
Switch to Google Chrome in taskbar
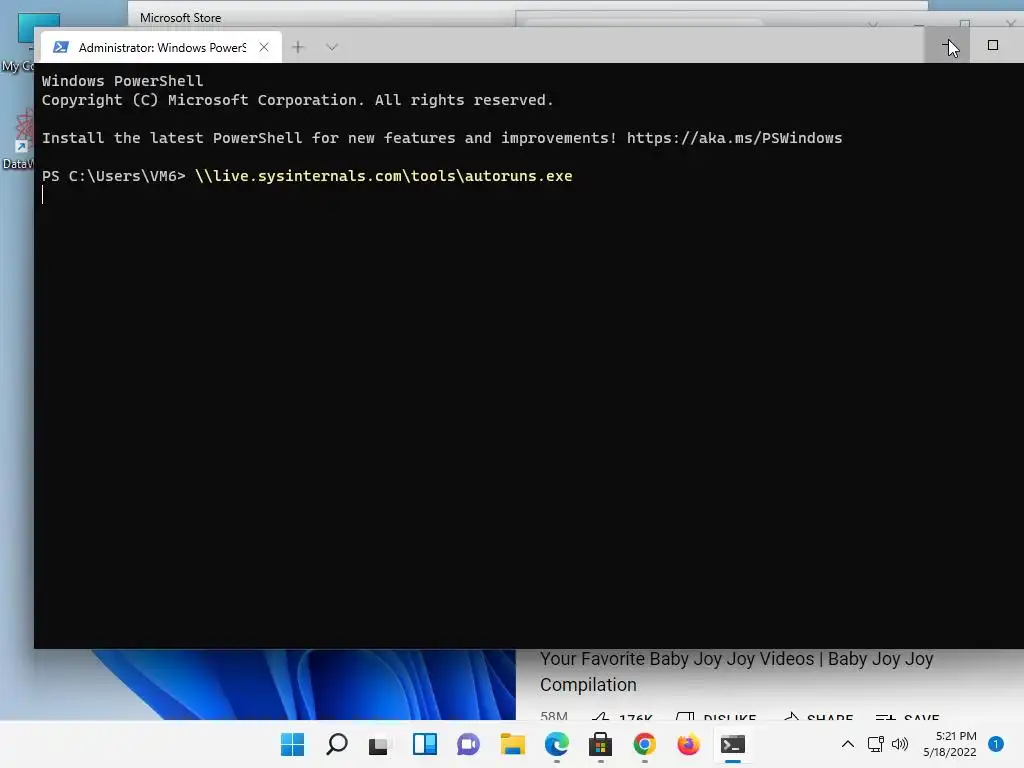click(x=645, y=744)
